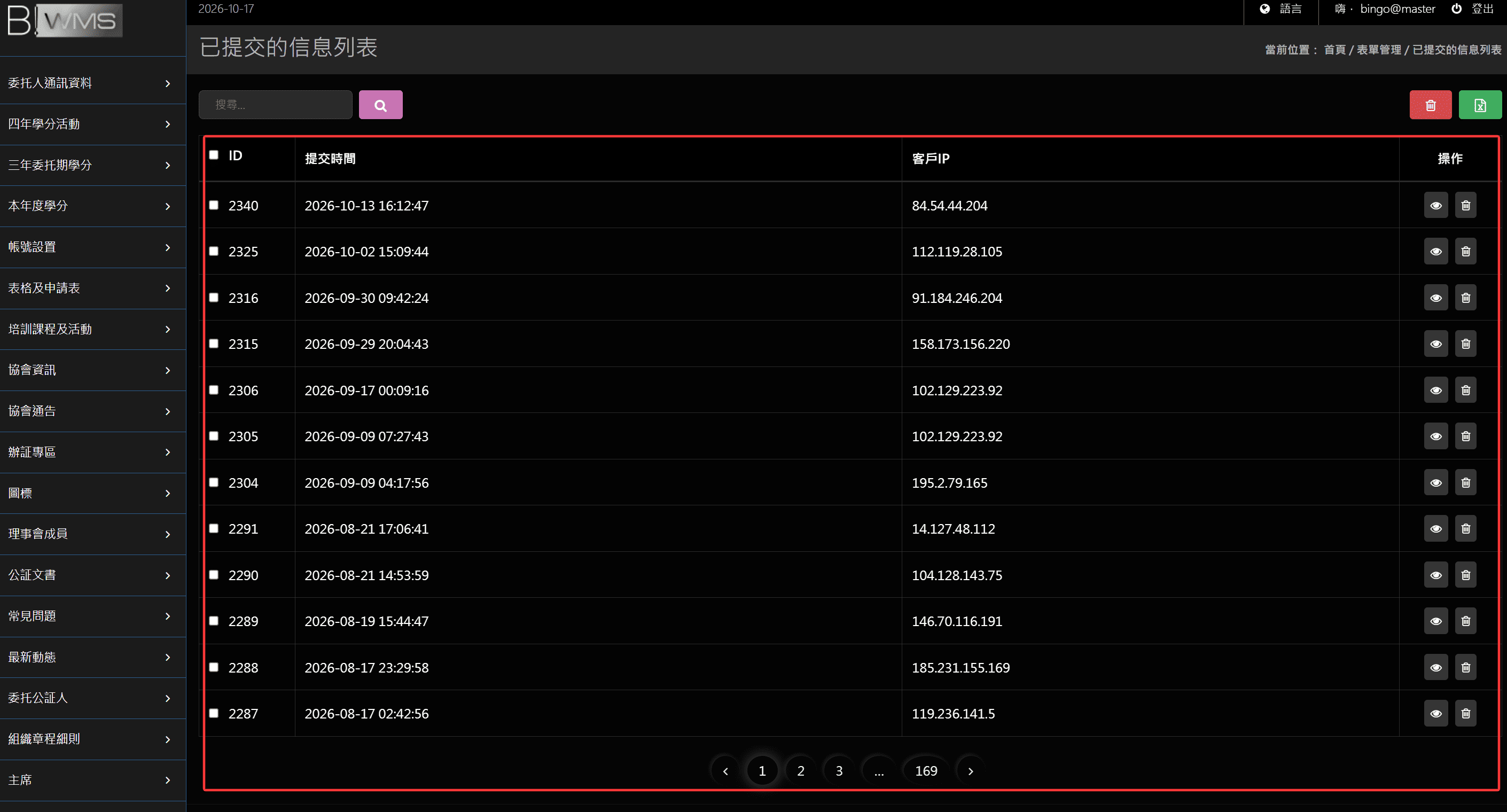This screenshot has height=812, width=1507.
Task: Click the green Excel export button
Action: pyautogui.click(x=1480, y=105)
